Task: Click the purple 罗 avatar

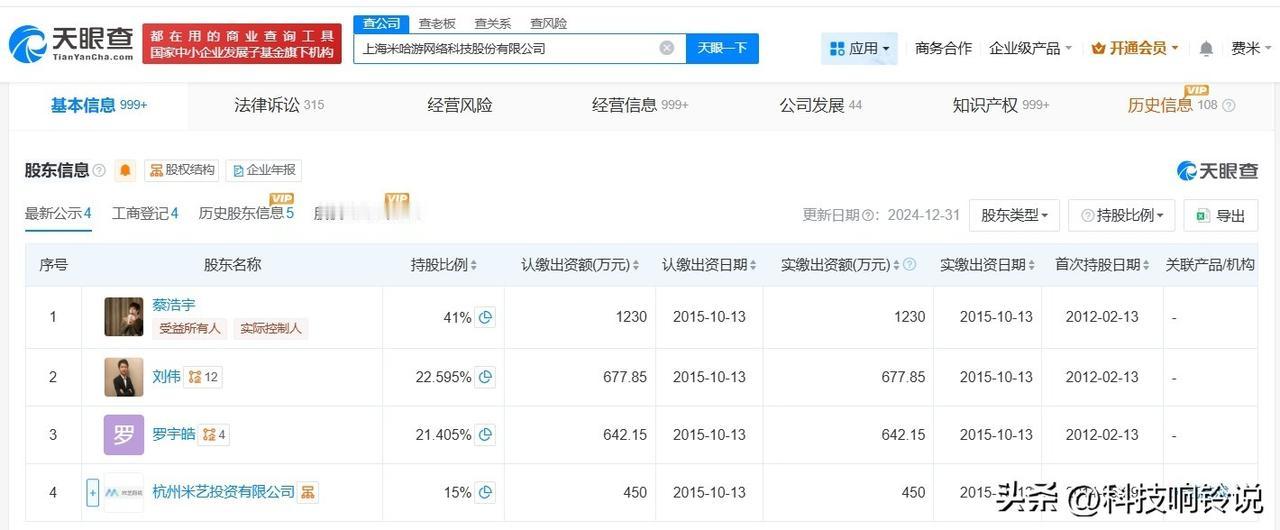Action: pyautogui.click(x=124, y=435)
